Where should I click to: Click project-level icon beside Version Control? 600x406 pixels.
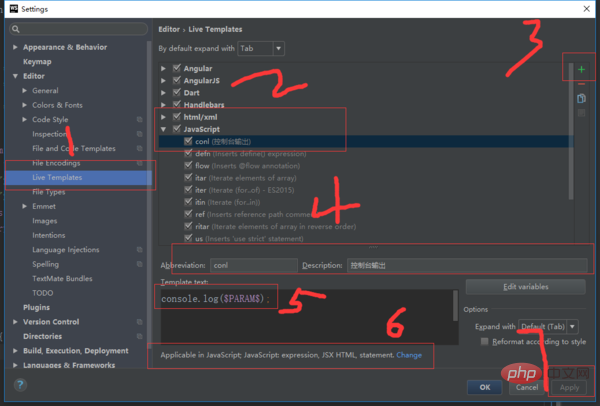(140, 322)
